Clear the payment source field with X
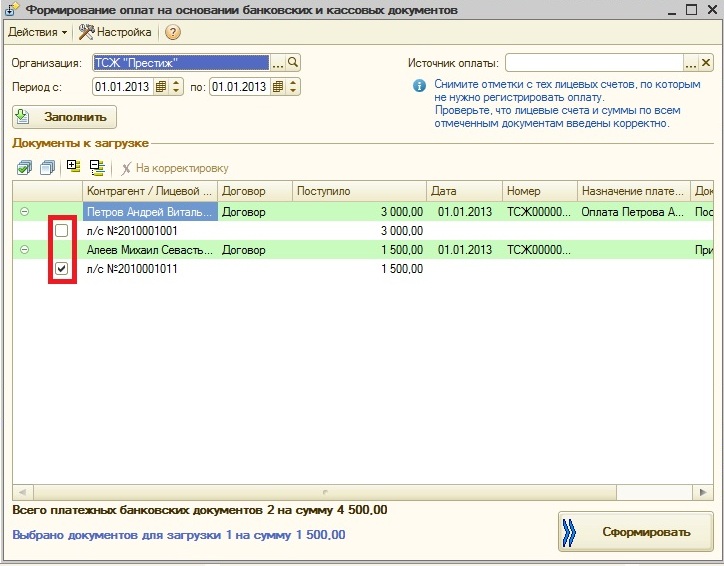The image size is (724, 566). pyautogui.click(x=706, y=63)
